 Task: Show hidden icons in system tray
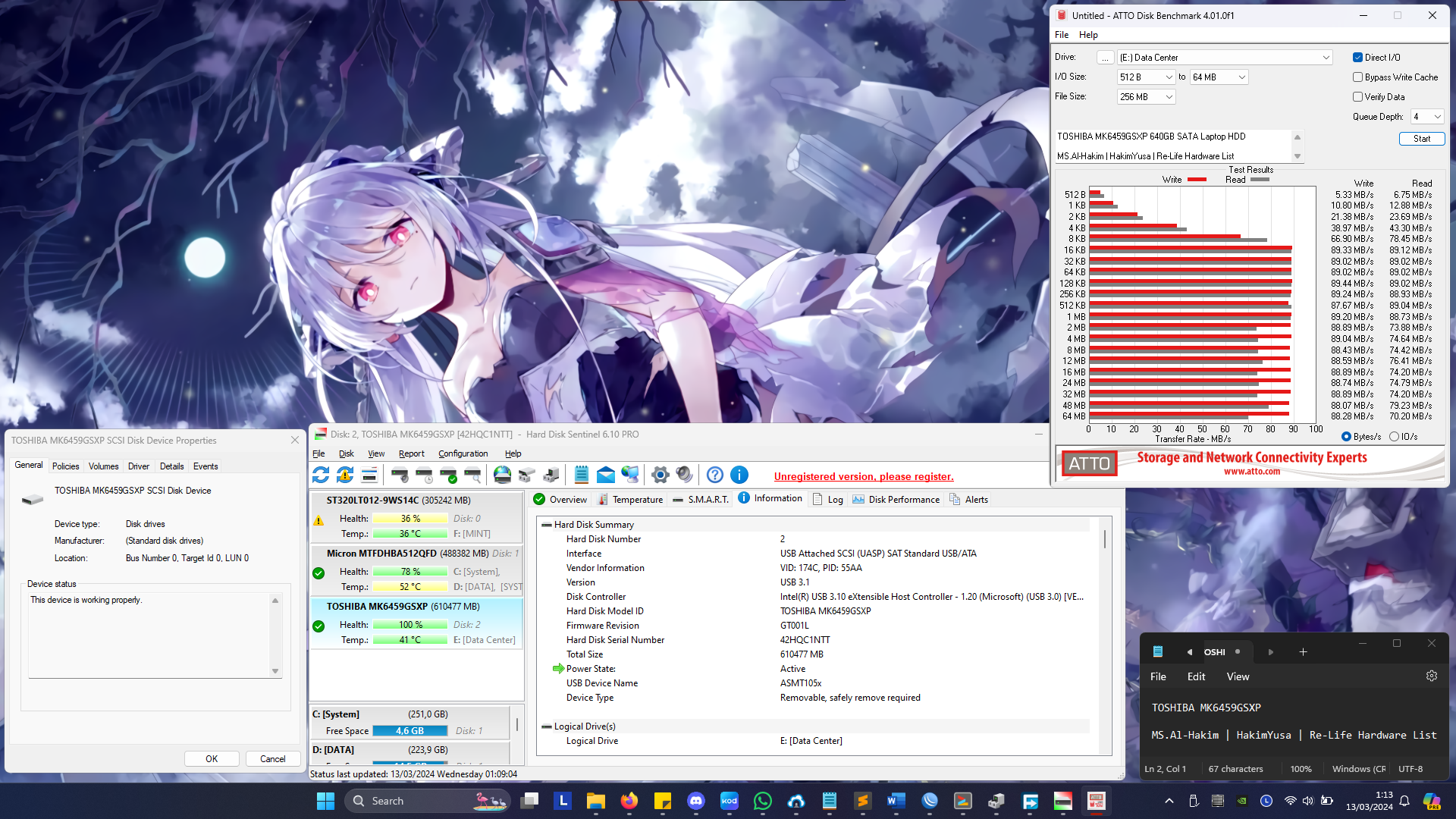click(x=1169, y=801)
